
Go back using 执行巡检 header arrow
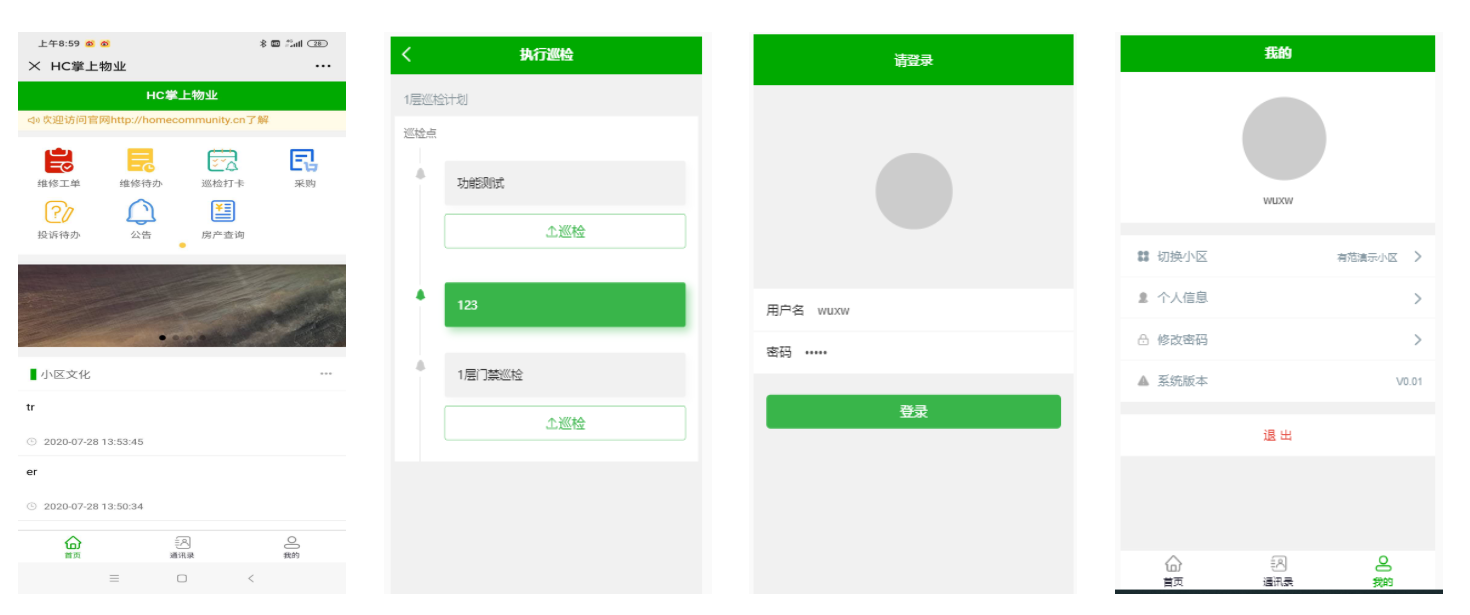406,55
